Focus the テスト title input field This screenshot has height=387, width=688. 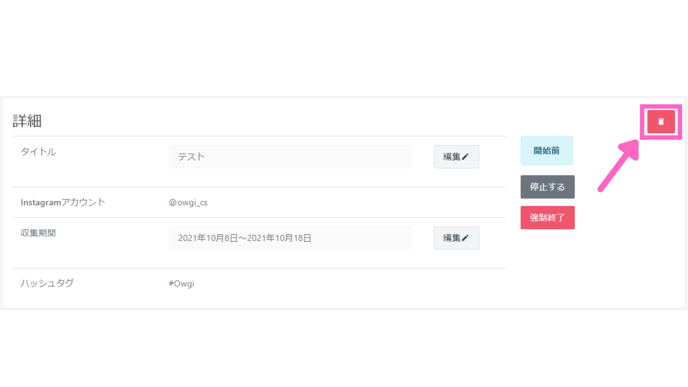click(x=290, y=157)
